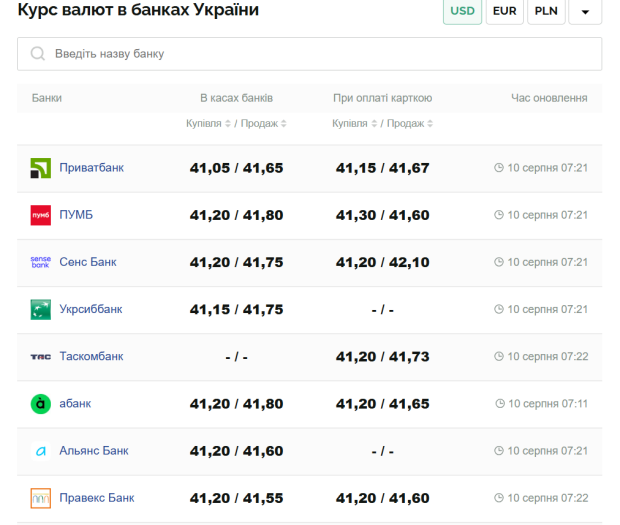
Task: Click the абанк green circle logo
Action: (41, 404)
